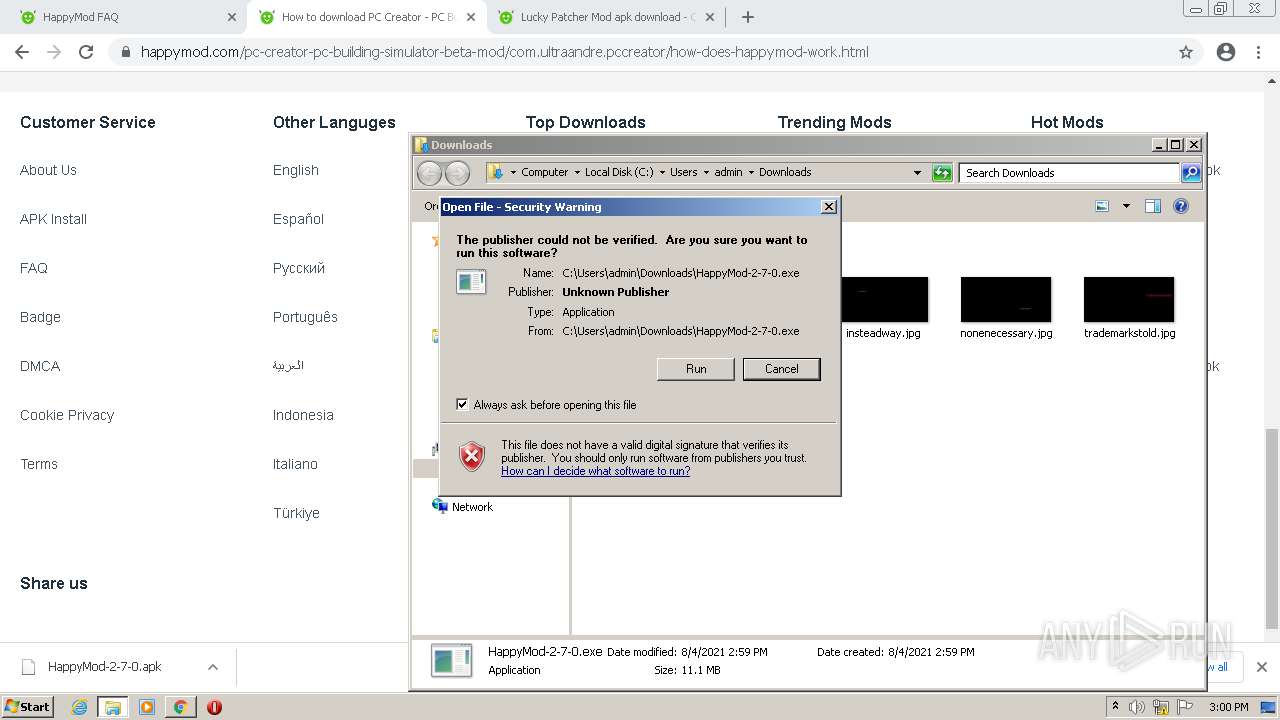
Task: Toggle the Explorer preview pane icon
Action: pyautogui.click(x=1153, y=206)
